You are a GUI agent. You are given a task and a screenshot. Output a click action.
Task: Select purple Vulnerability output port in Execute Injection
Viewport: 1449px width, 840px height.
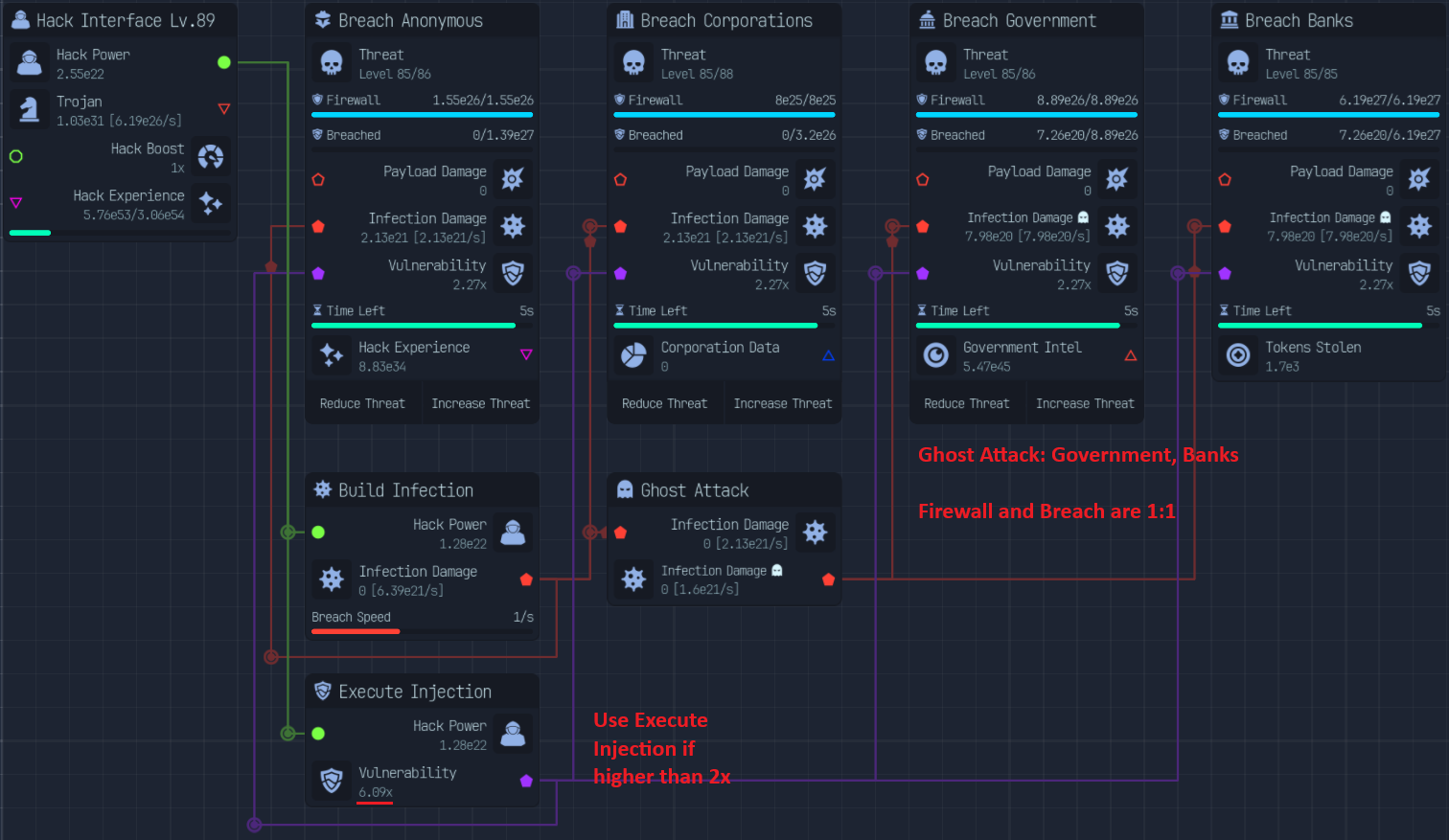(526, 781)
